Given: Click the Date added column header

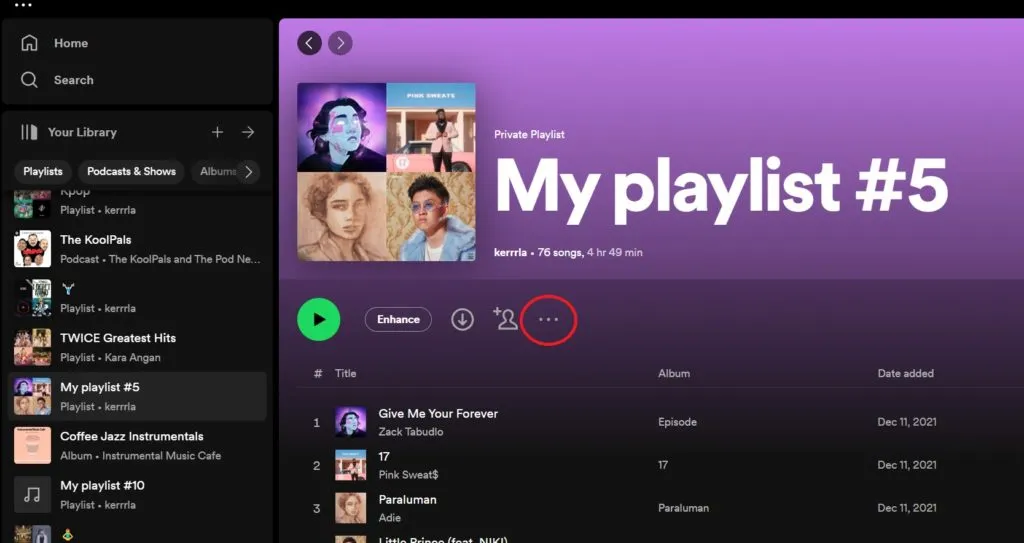Looking at the screenshot, I should tap(905, 374).
